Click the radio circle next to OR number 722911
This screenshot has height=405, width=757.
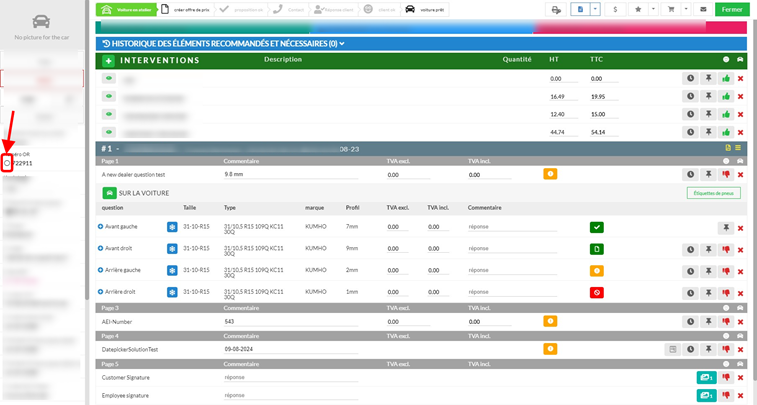7,163
